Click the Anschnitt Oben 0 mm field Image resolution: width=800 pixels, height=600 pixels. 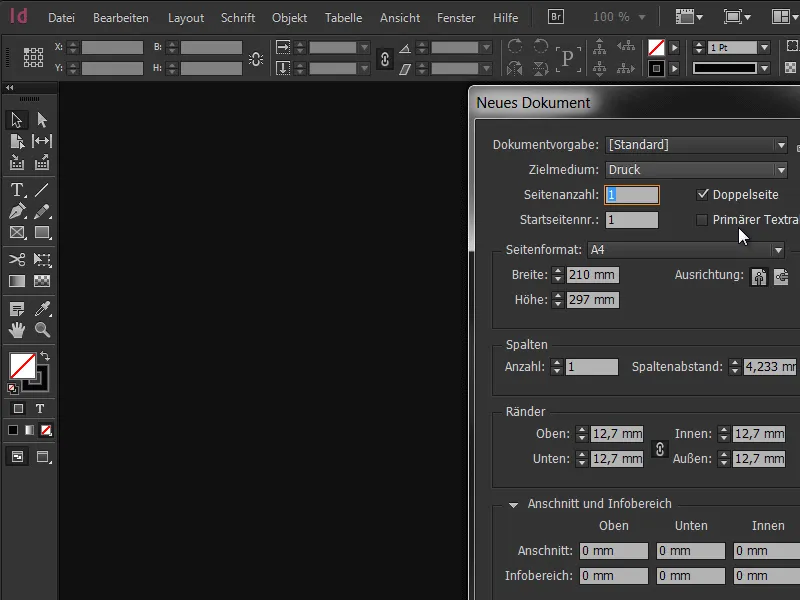pos(614,551)
